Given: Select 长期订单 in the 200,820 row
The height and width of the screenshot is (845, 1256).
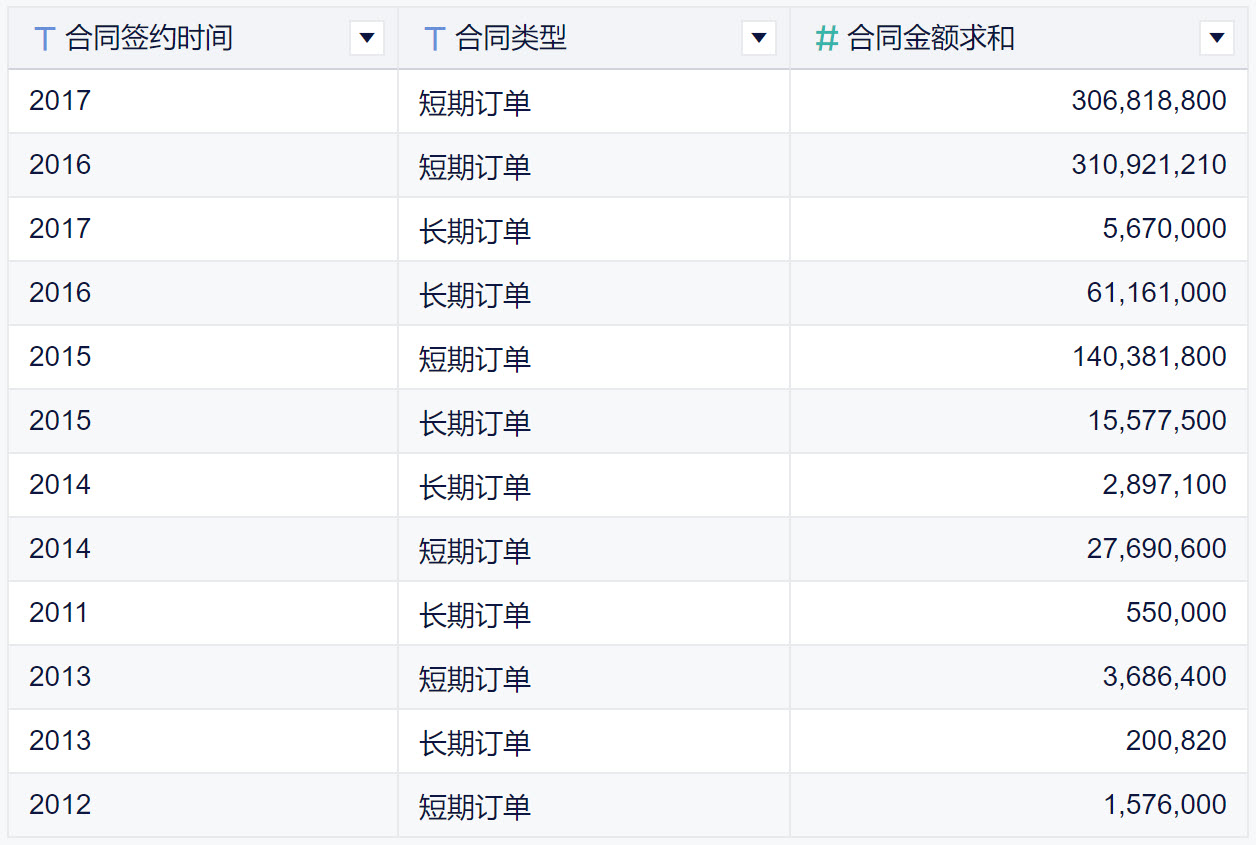Looking at the screenshot, I should 475,743.
